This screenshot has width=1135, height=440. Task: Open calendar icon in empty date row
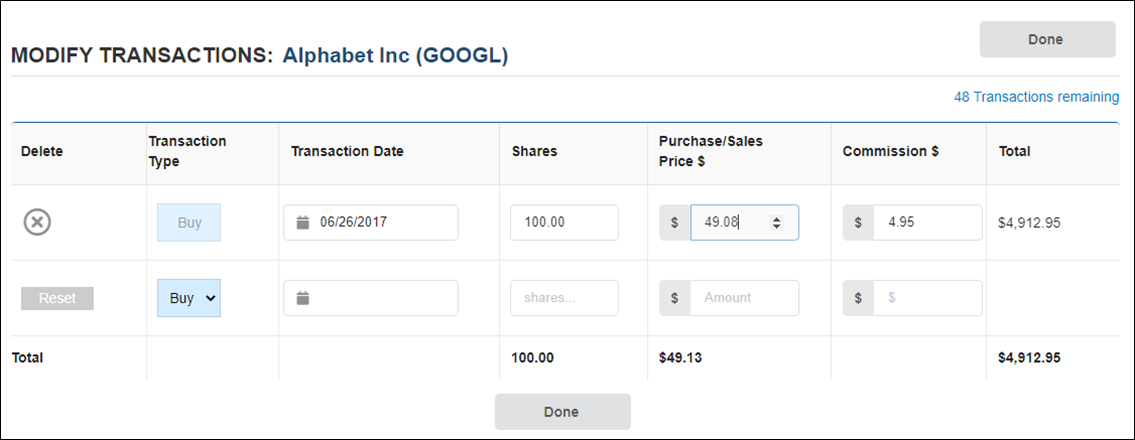303,297
